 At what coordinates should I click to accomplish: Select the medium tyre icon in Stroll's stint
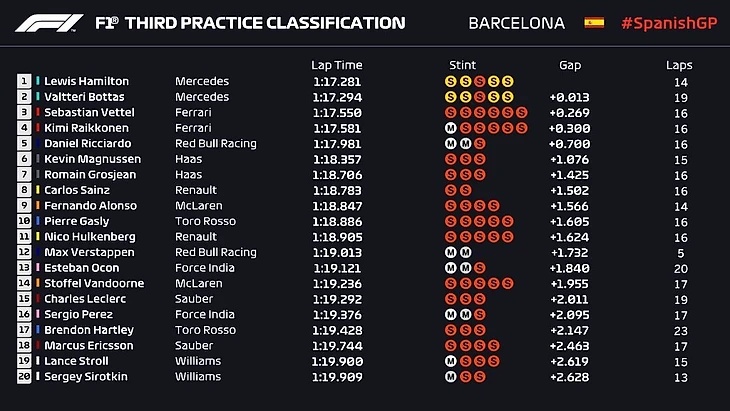click(451, 361)
